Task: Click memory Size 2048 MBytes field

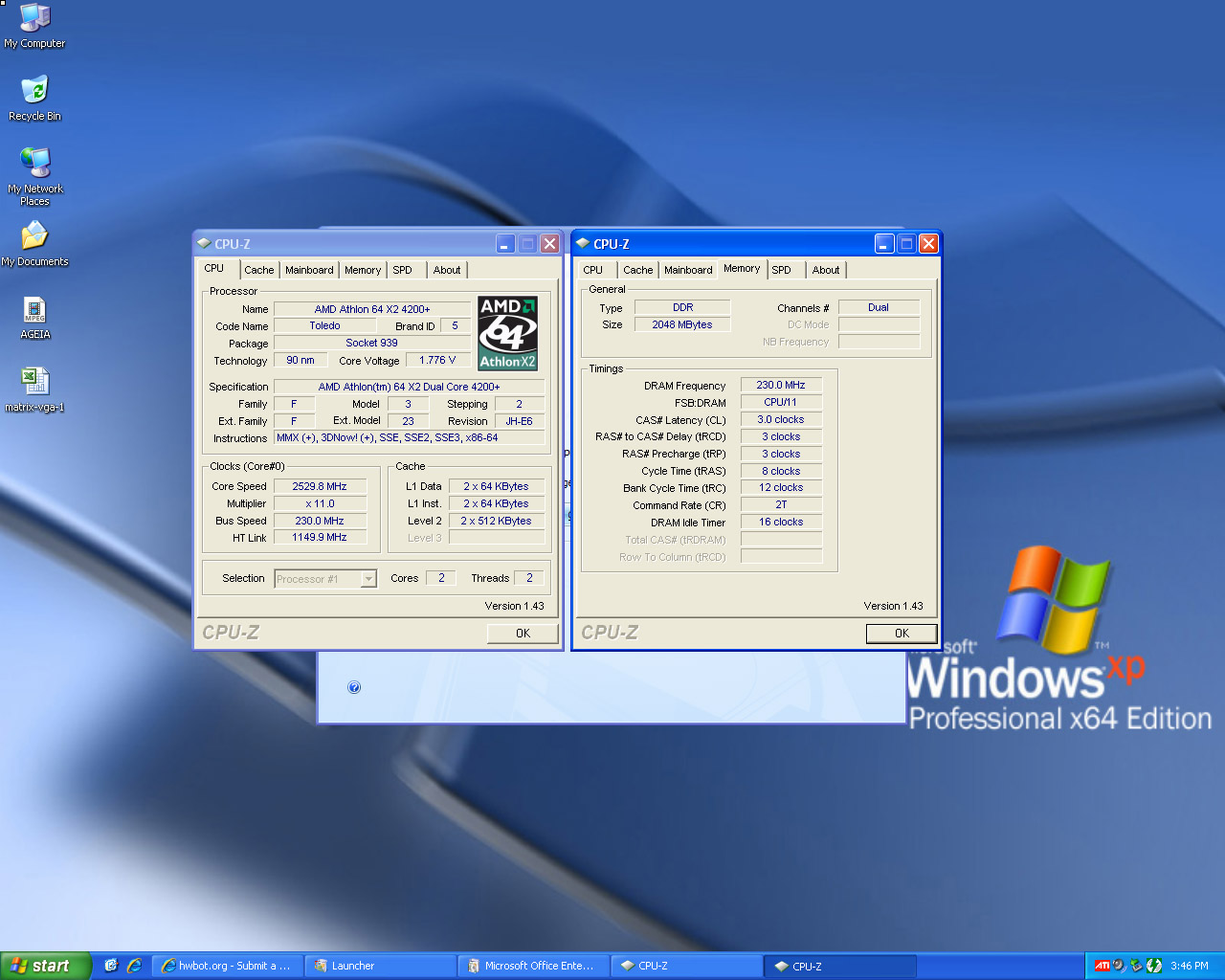Action: (682, 324)
